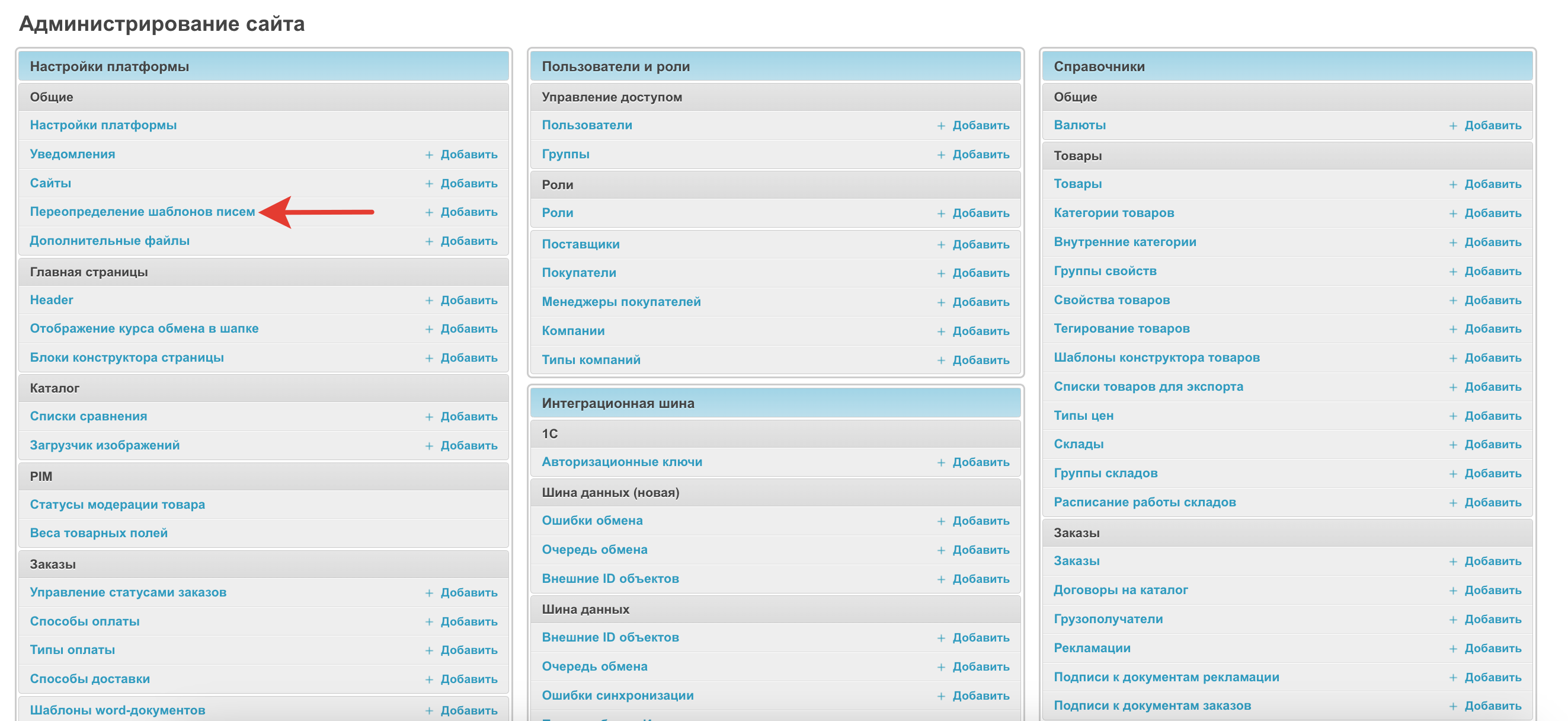Viewport: 1568px width, 721px height.
Task: Click the plus icon beside Компании
Action: tap(941, 332)
